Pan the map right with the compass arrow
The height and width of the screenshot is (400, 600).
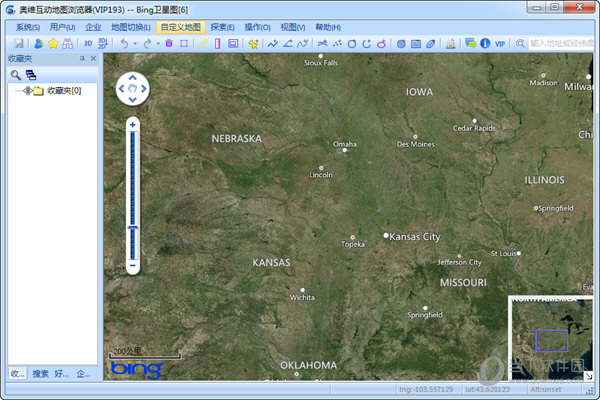pyautogui.click(x=144, y=89)
